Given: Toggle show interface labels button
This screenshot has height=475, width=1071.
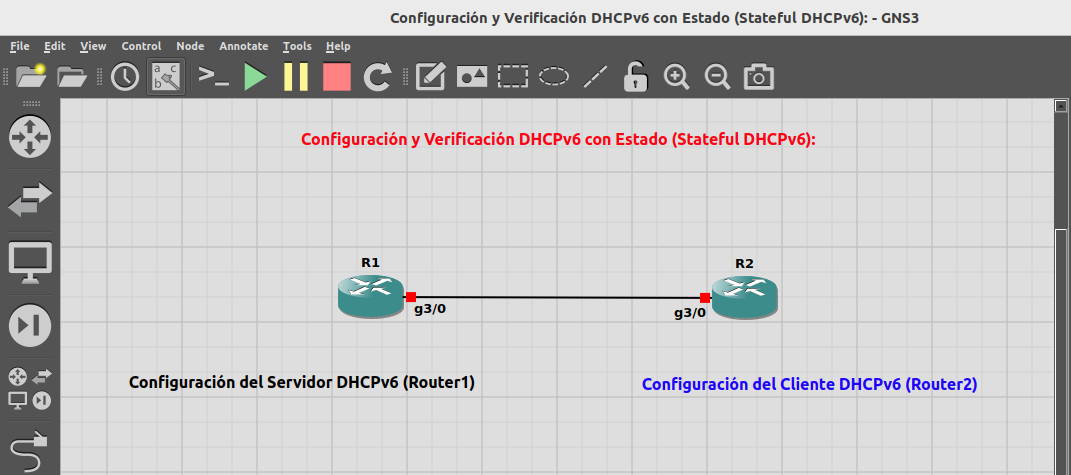Looking at the screenshot, I should point(167,76).
